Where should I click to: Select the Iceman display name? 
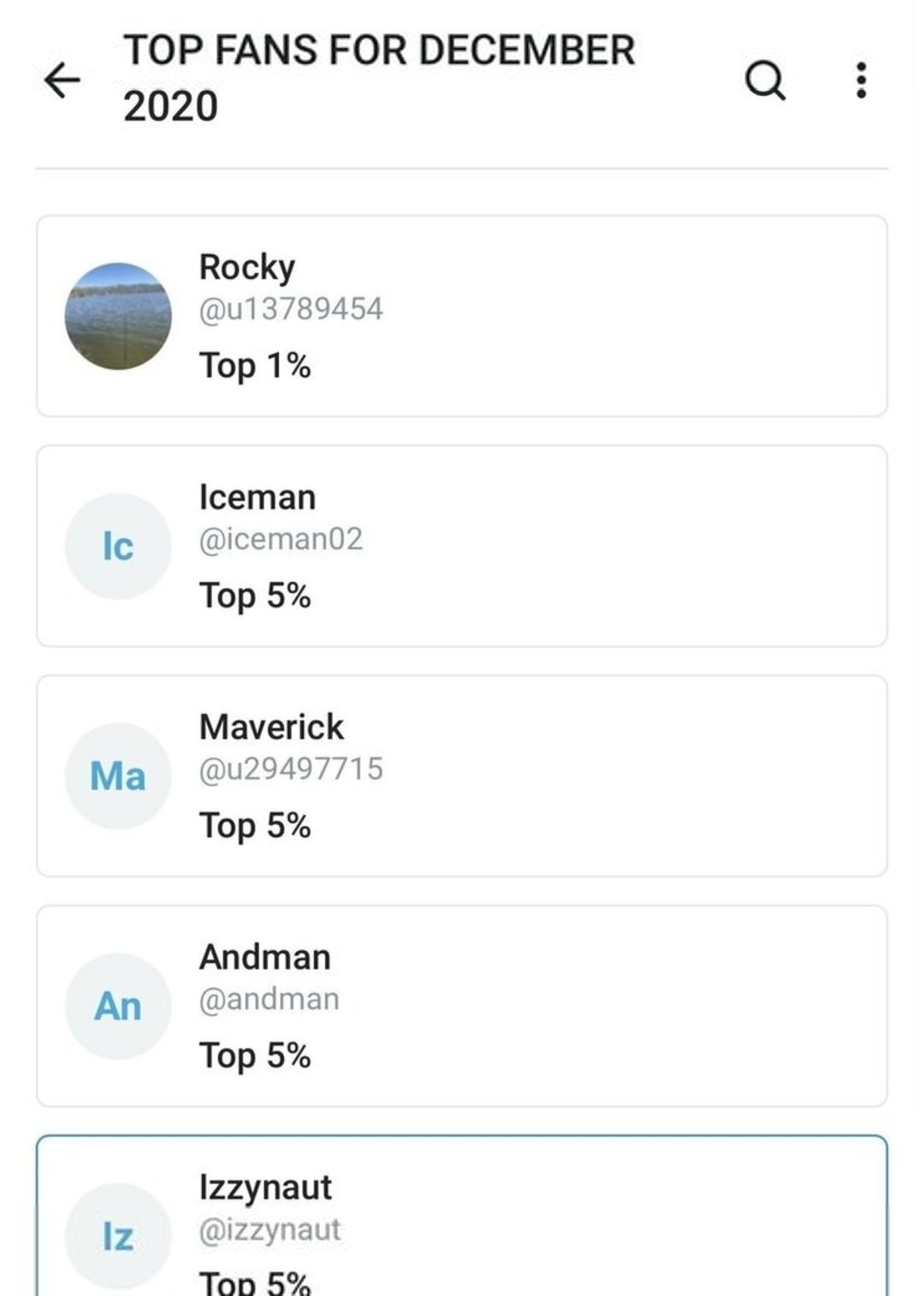tap(258, 497)
